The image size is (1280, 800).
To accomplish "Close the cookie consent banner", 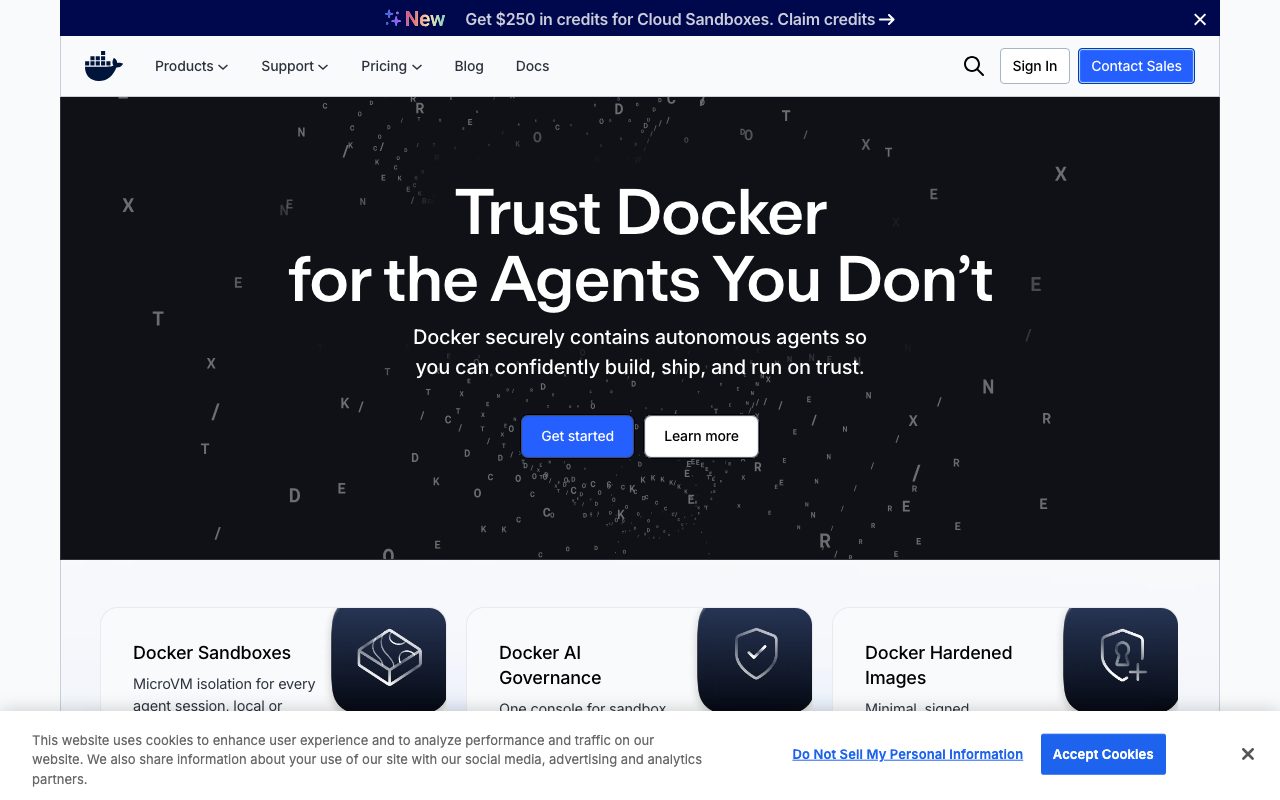I will pyautogui.click(x=1247, y=754).
